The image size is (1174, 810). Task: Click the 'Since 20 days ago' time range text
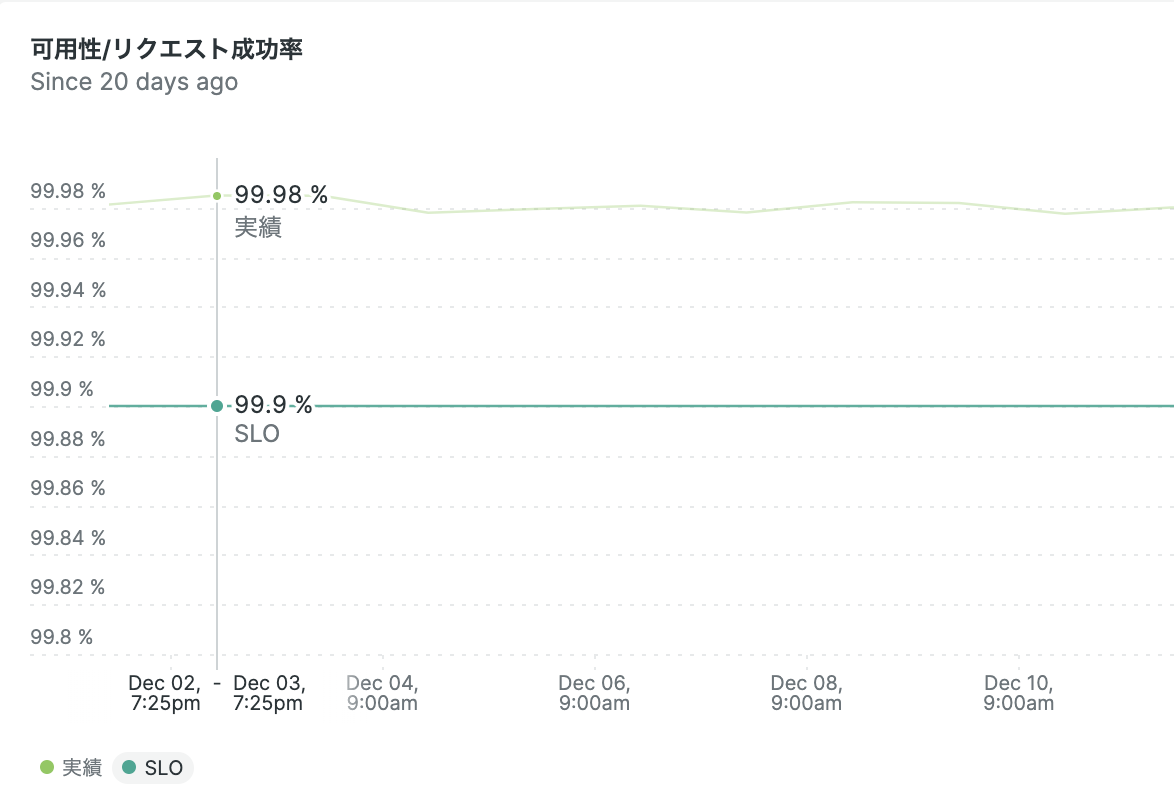134,82
